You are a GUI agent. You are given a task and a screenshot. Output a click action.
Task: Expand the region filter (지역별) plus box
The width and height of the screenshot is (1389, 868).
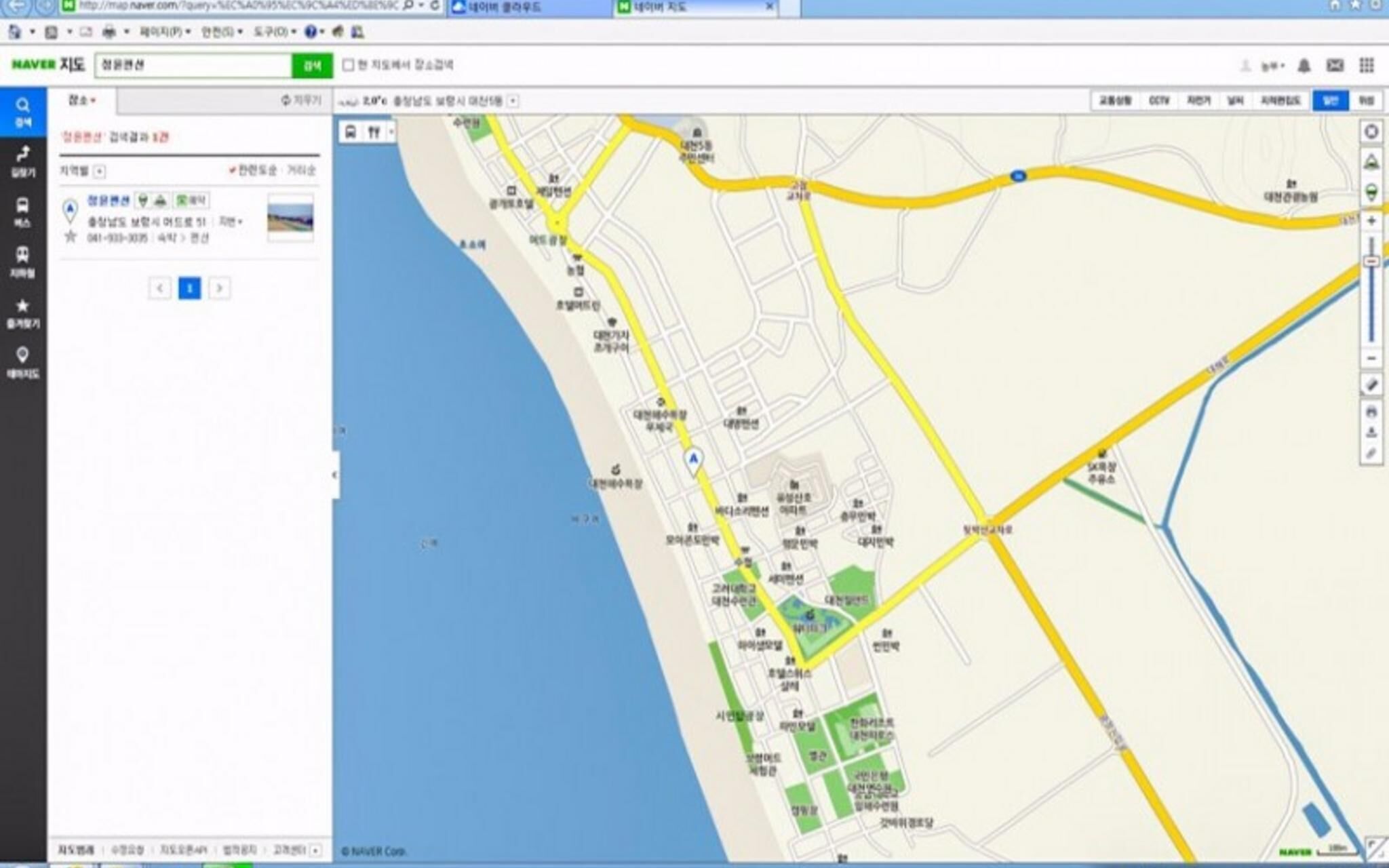100,171
